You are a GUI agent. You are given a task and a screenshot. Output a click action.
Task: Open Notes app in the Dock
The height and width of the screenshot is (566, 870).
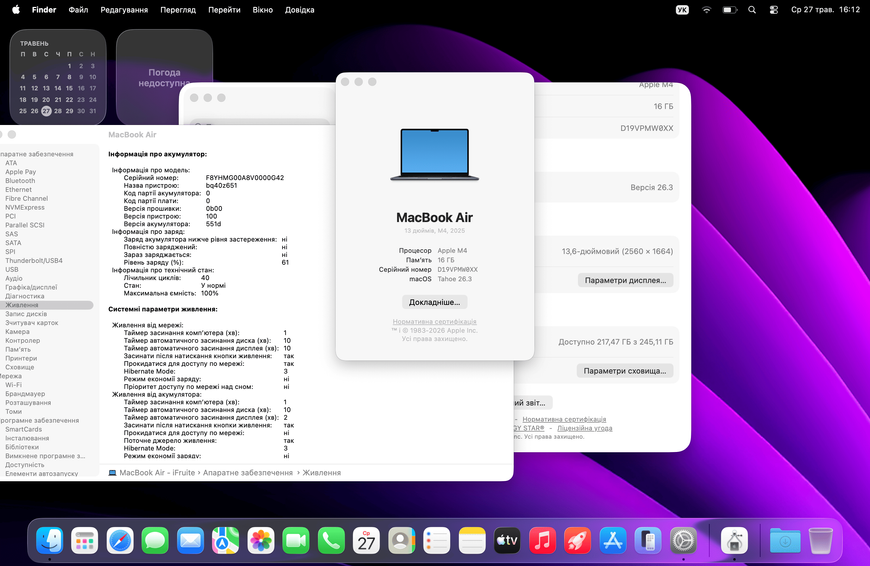[x=472, y=540]
